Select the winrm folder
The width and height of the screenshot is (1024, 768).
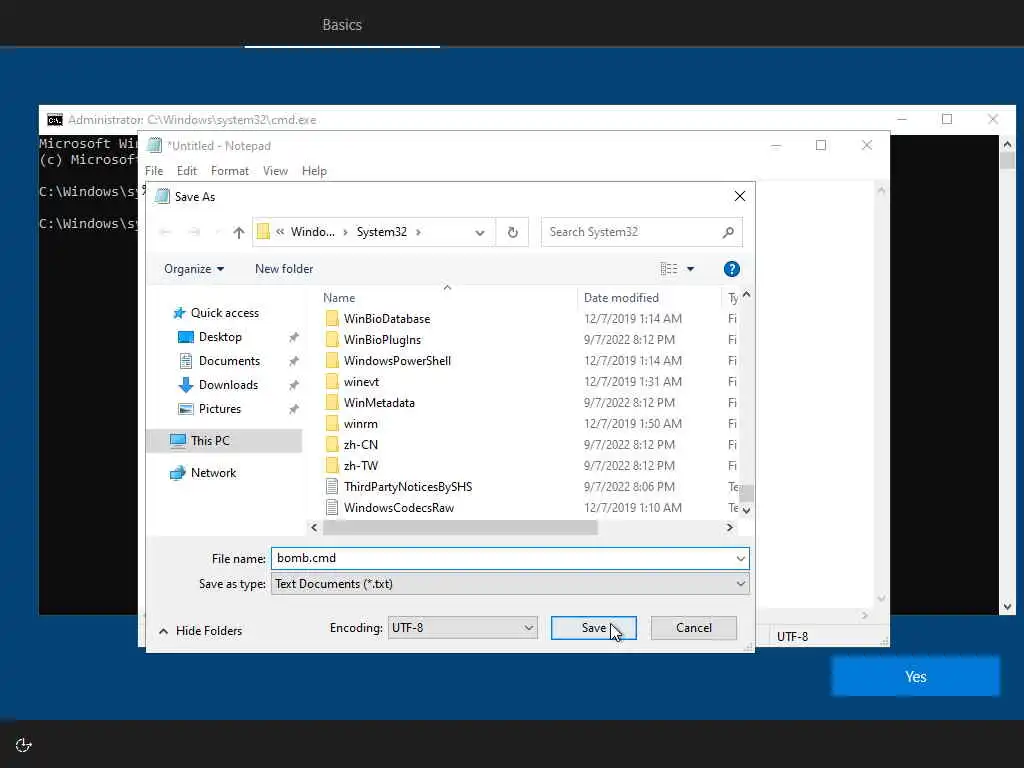[360, 423]
